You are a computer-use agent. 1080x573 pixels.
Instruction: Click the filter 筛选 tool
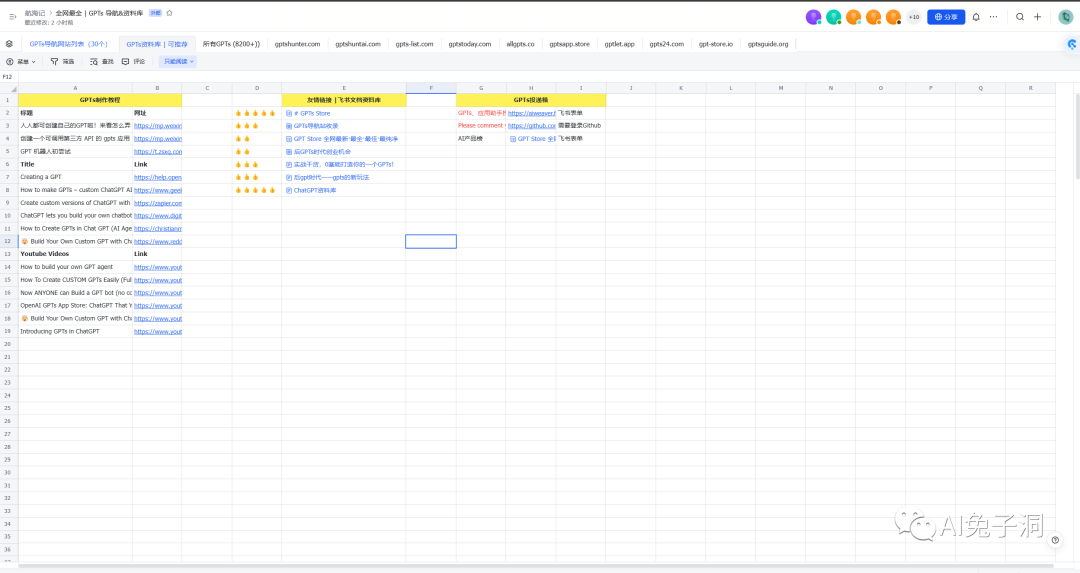[62, 61]
